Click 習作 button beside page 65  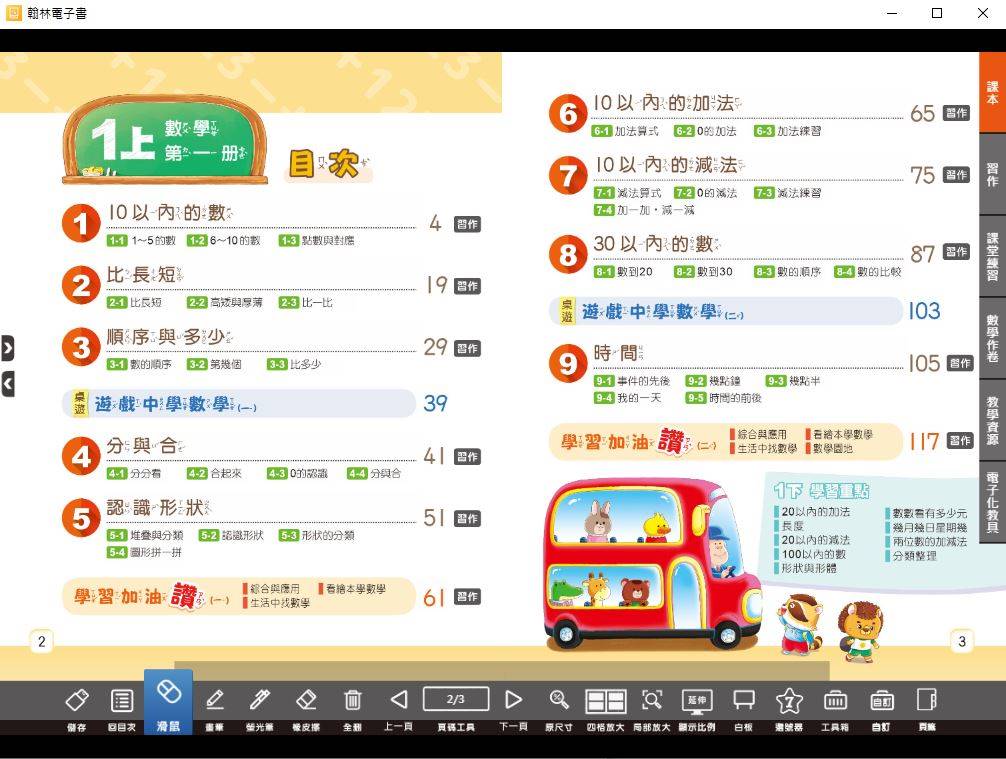pos(957,113)
